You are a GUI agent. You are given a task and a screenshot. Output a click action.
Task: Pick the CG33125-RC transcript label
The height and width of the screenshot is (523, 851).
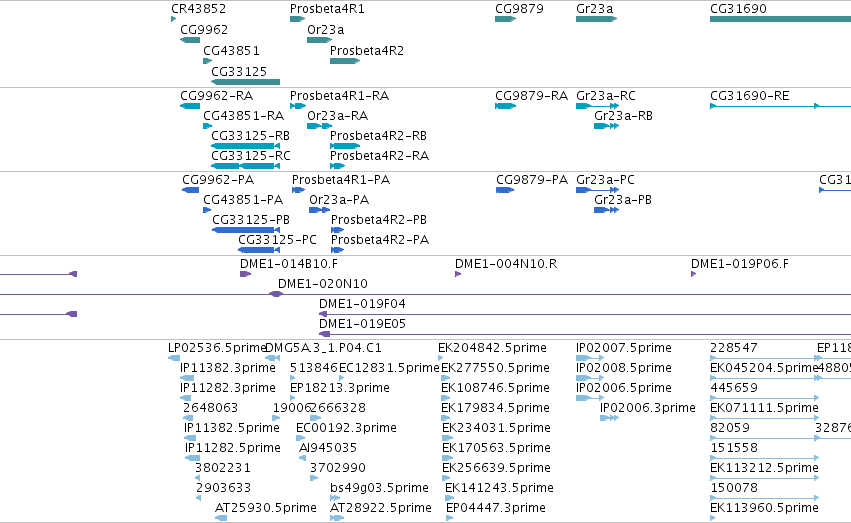point(251,156)
